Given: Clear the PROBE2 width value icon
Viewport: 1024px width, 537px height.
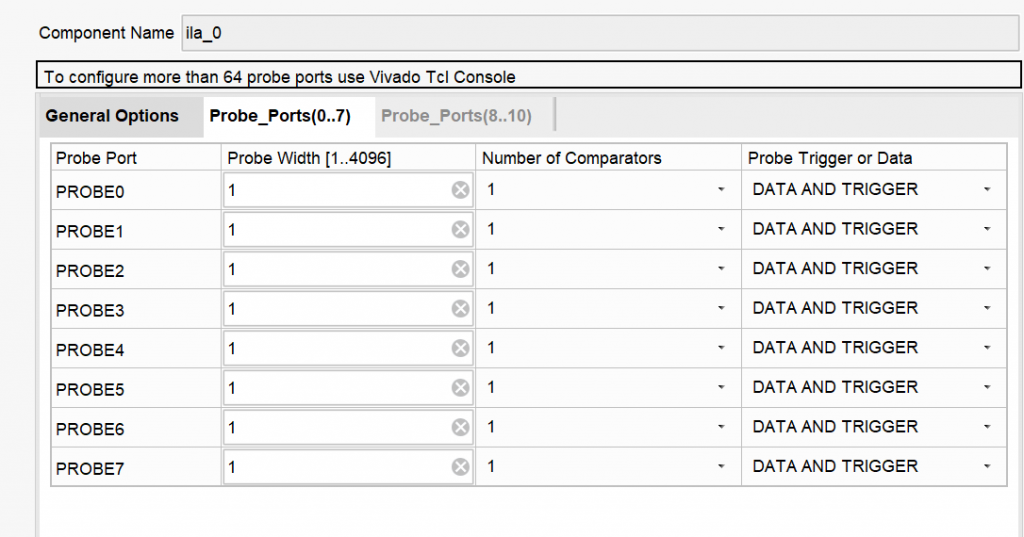Looking at the screenshot, I should coord(460,269).
